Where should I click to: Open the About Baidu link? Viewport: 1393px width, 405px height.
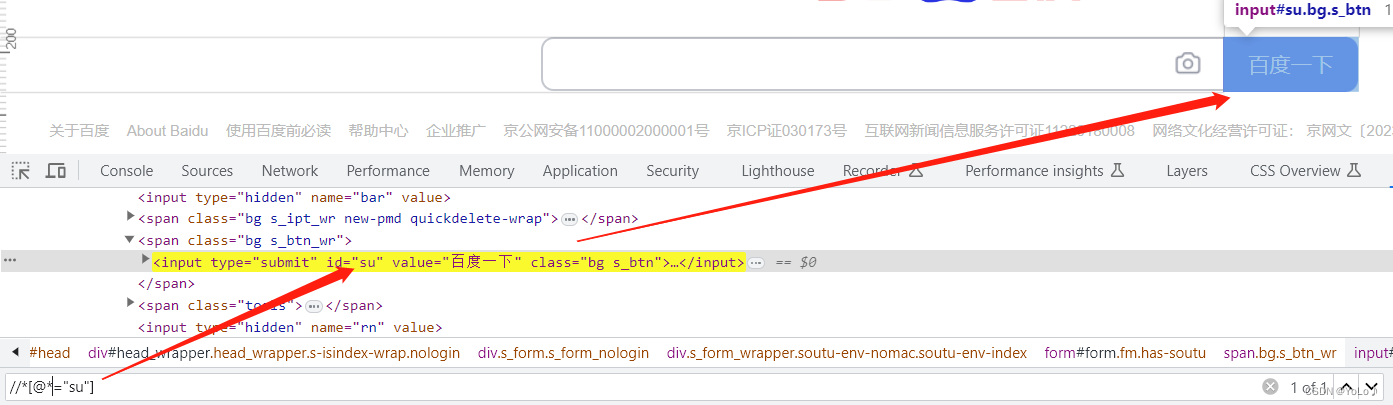[168, 131]
